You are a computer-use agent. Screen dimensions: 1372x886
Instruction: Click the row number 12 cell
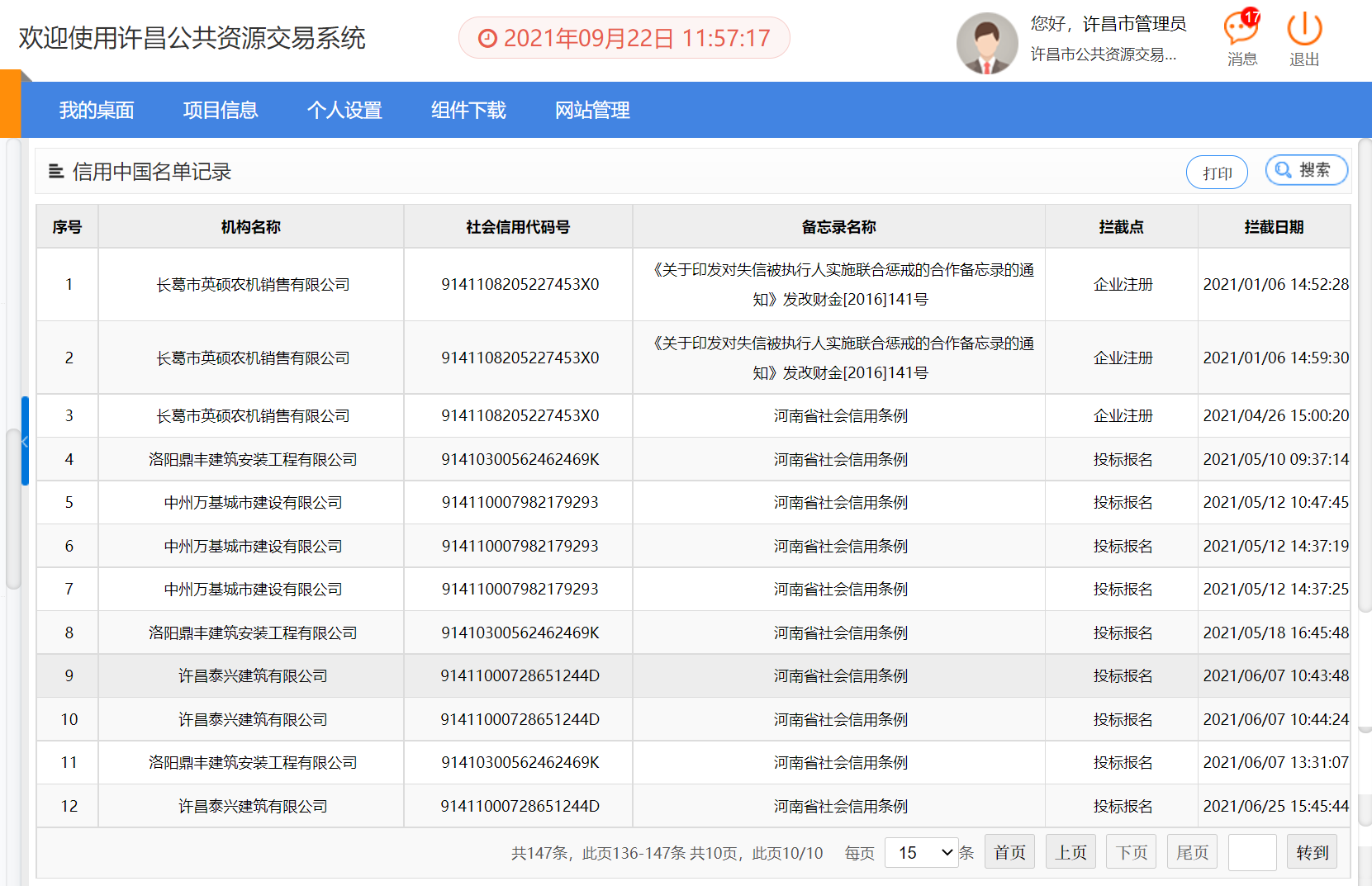69,806
